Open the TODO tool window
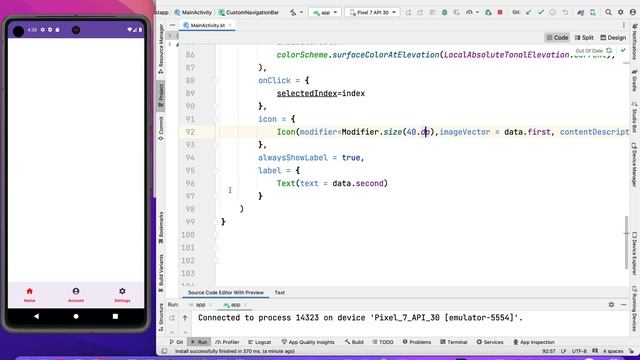The height and width of the screenshot is (360, 640). tap(382, 342)
